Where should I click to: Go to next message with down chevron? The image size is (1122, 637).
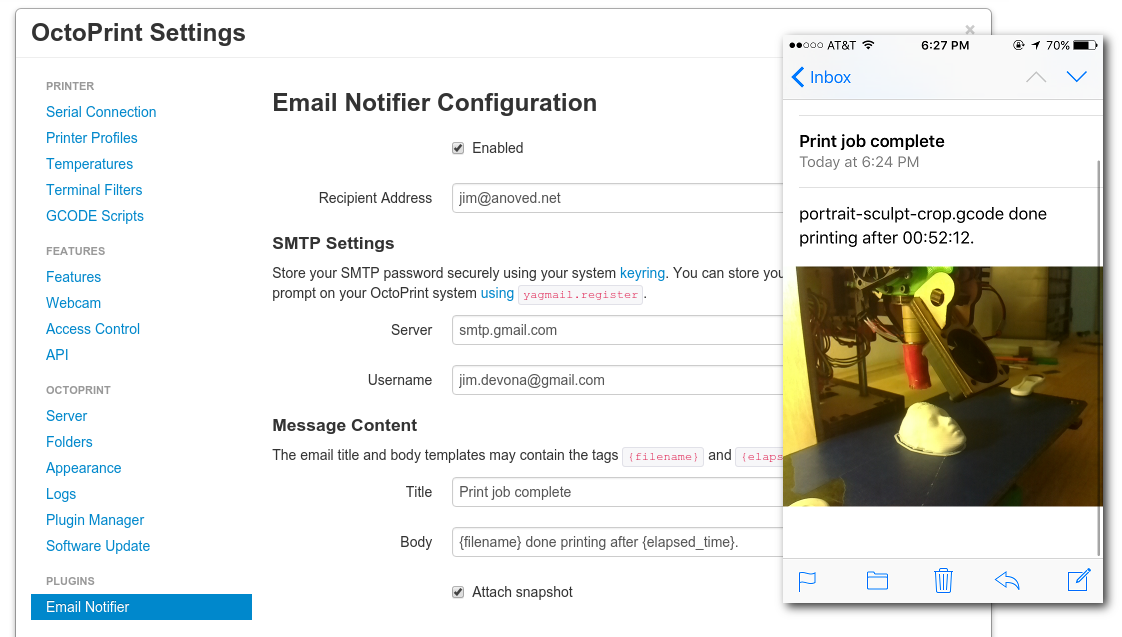[1076, 77]
